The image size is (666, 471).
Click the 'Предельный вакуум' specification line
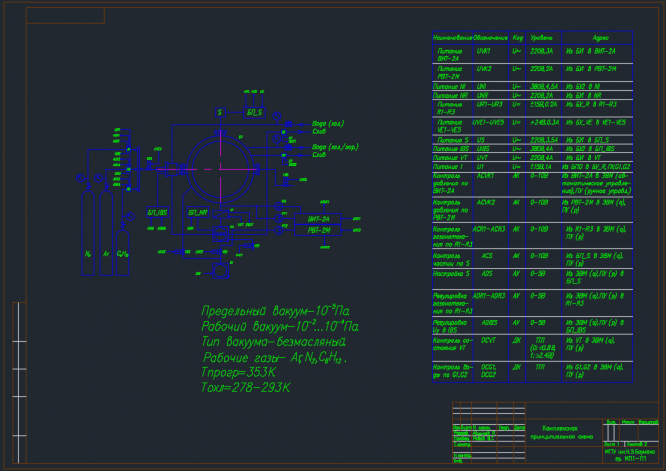tap(276, 311)
